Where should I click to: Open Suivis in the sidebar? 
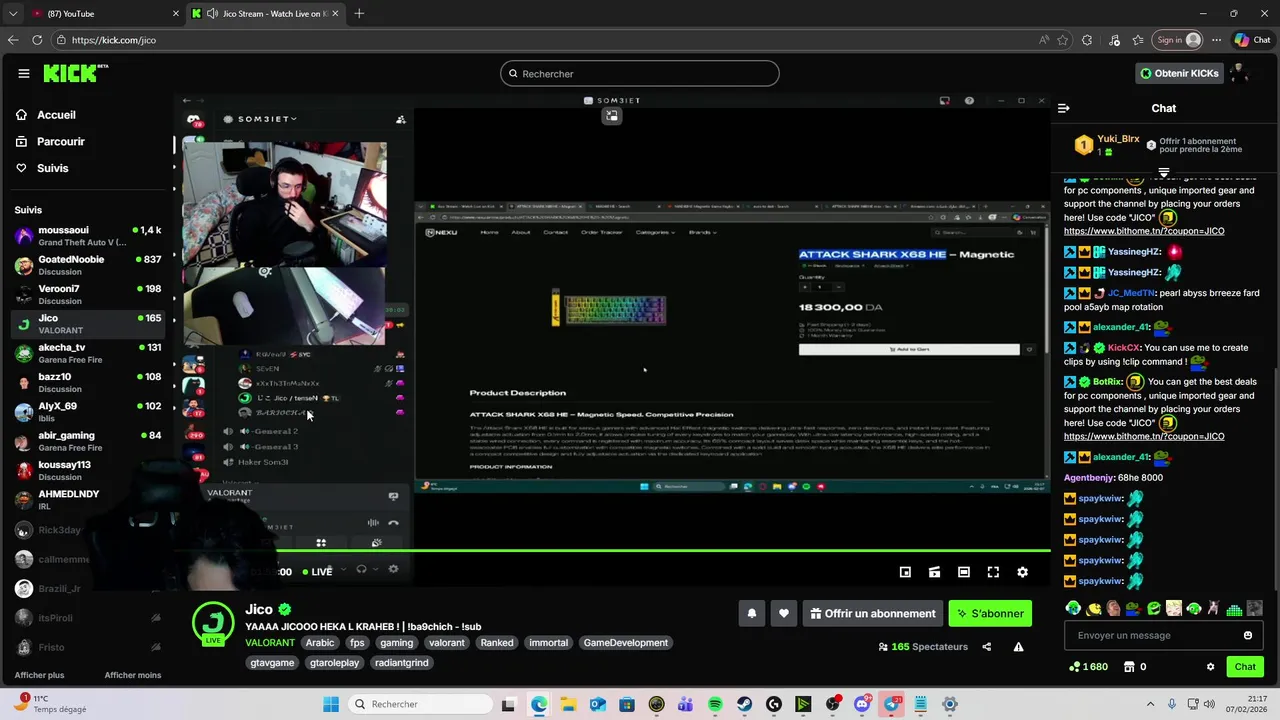coord(44,168)
